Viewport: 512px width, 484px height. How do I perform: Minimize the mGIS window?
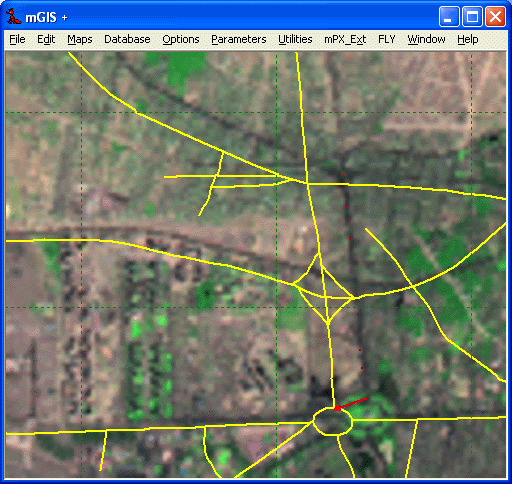click(x=449, y=16)
